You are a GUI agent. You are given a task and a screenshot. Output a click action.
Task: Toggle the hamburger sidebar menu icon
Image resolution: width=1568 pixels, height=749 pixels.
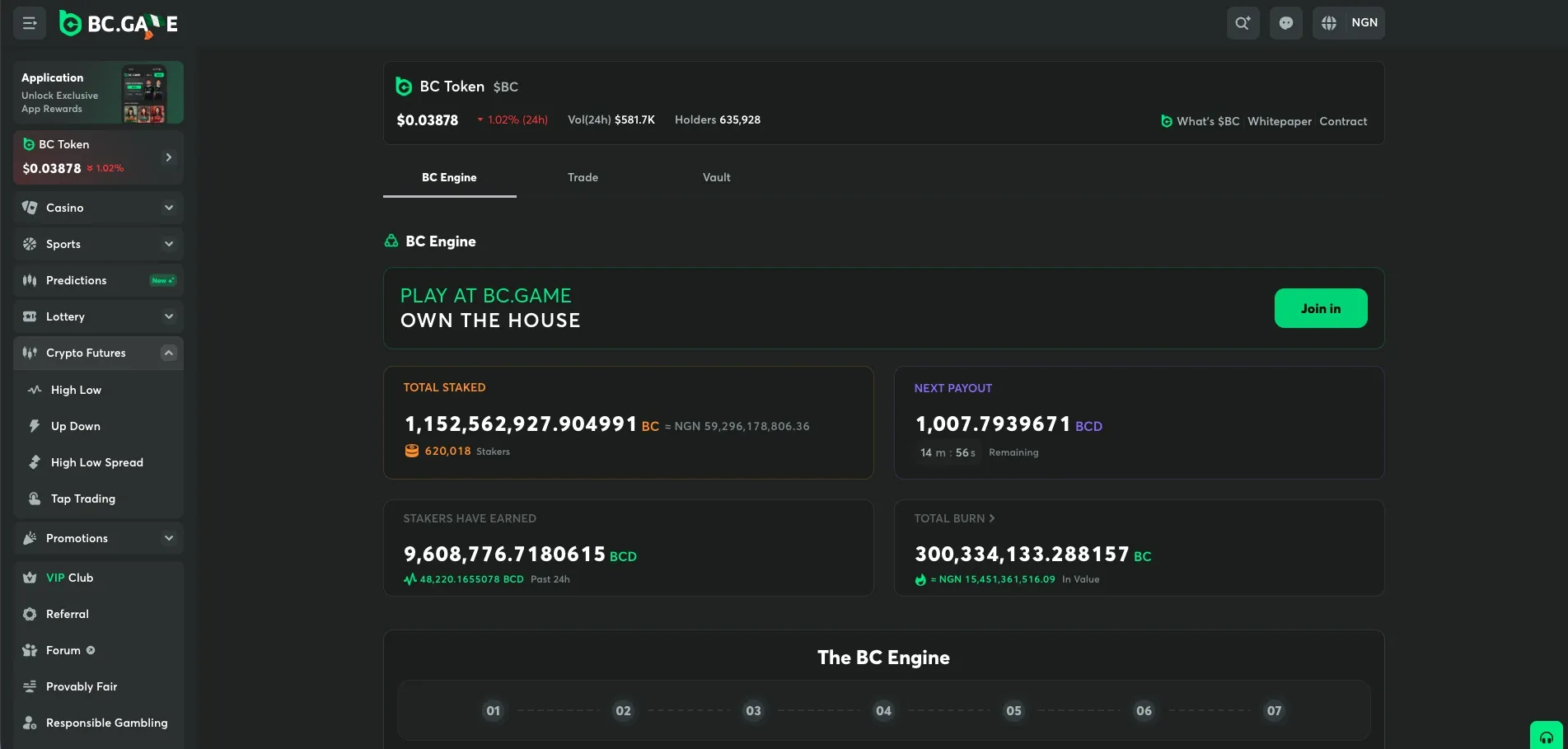30,23
